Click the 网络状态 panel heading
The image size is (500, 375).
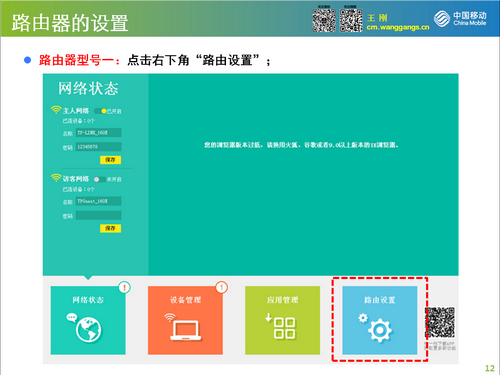tap(88, 89)
